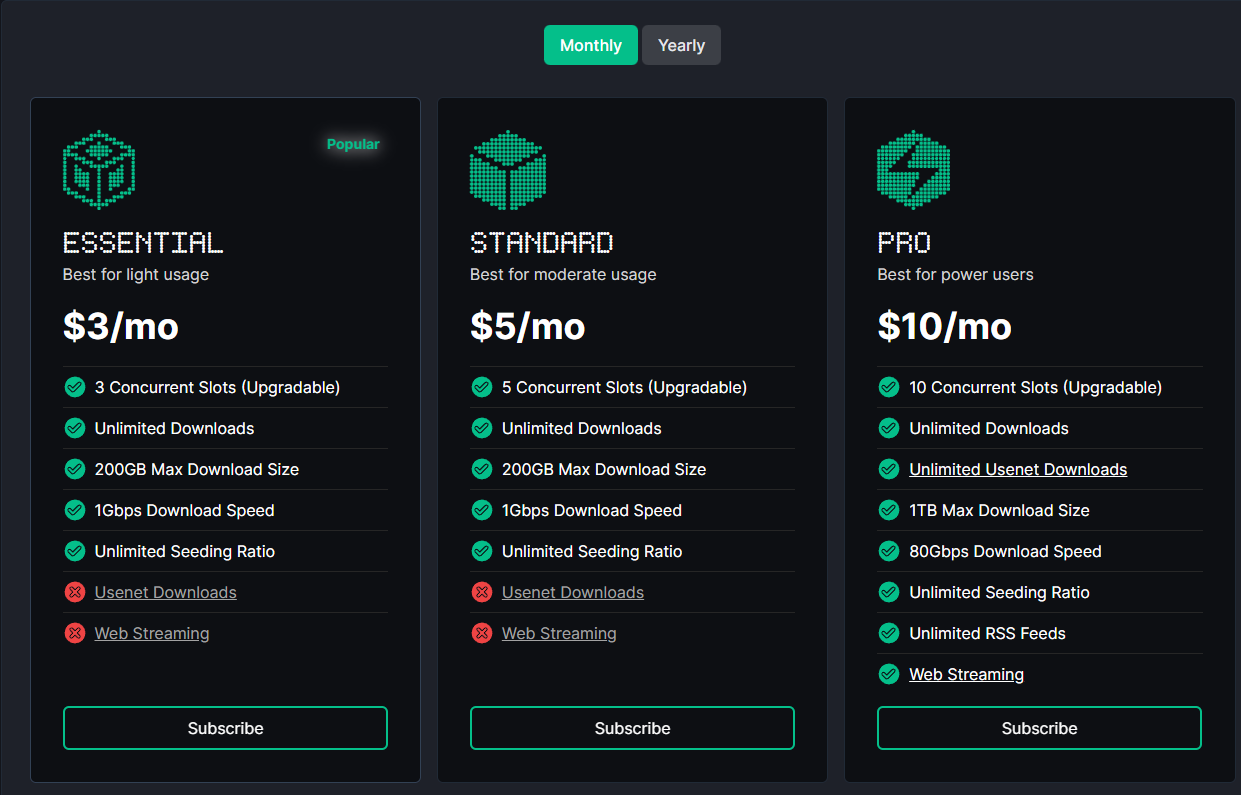Click the green check beside Pro's Unlimited Usenet Downloads
Screen dimensions: 1241x795
[889, 469]
